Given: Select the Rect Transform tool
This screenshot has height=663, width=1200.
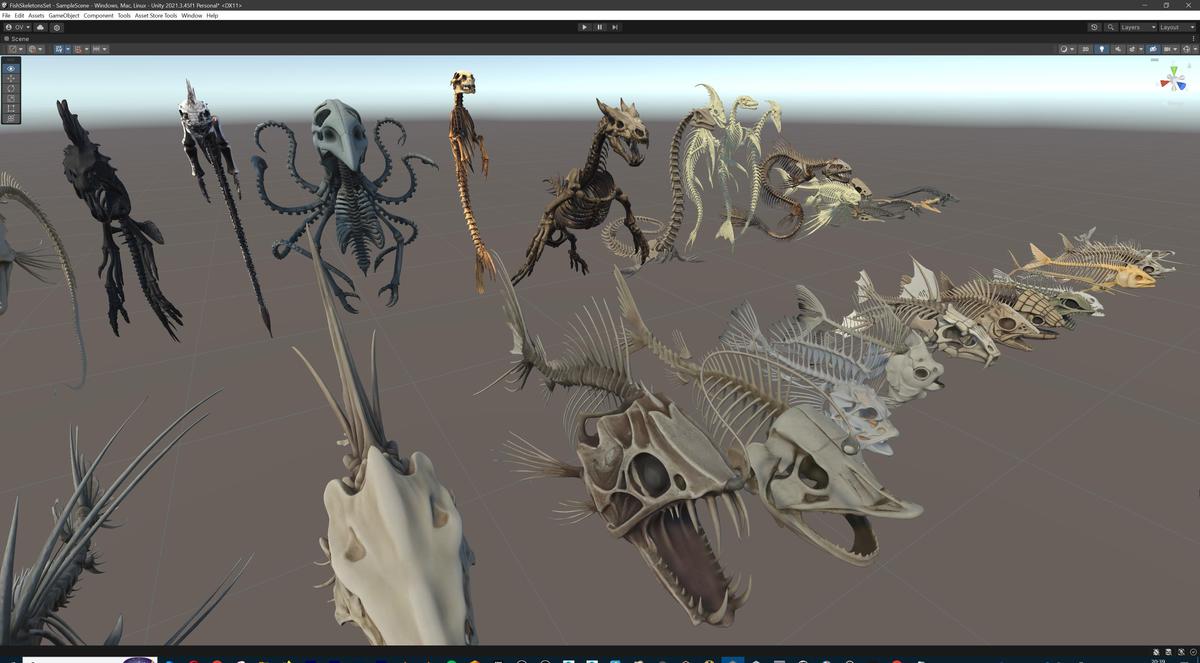Looking at the screenshot, I should 10,108.
